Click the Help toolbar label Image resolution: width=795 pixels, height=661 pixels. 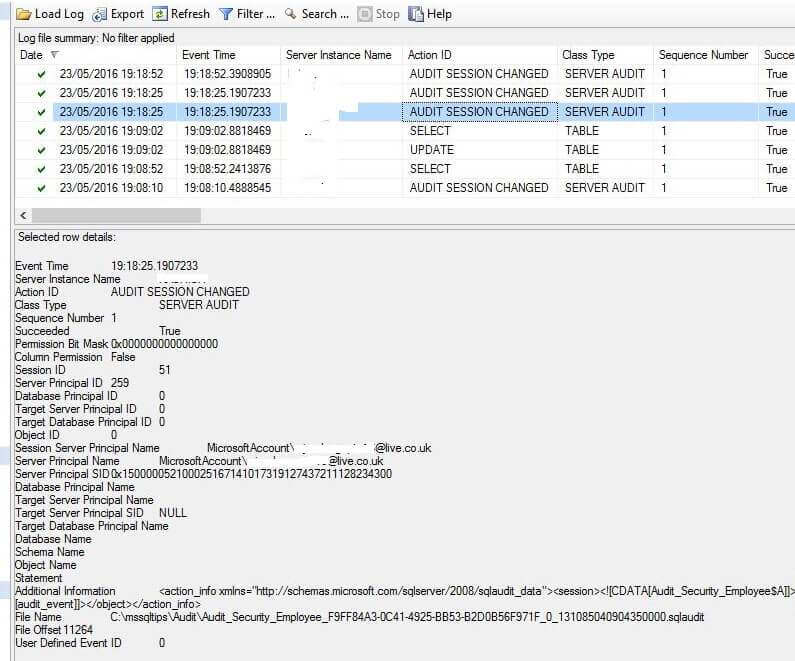tap(439, 14)
